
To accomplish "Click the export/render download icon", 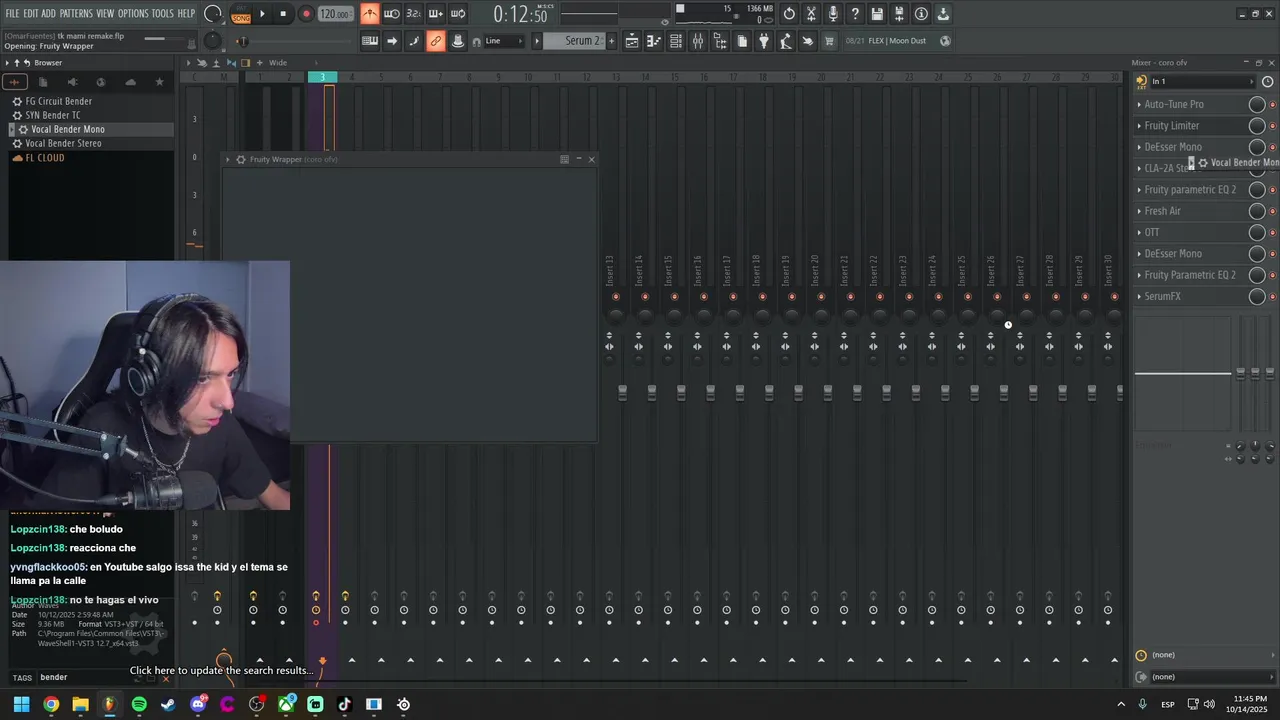I will pos(943,14).
